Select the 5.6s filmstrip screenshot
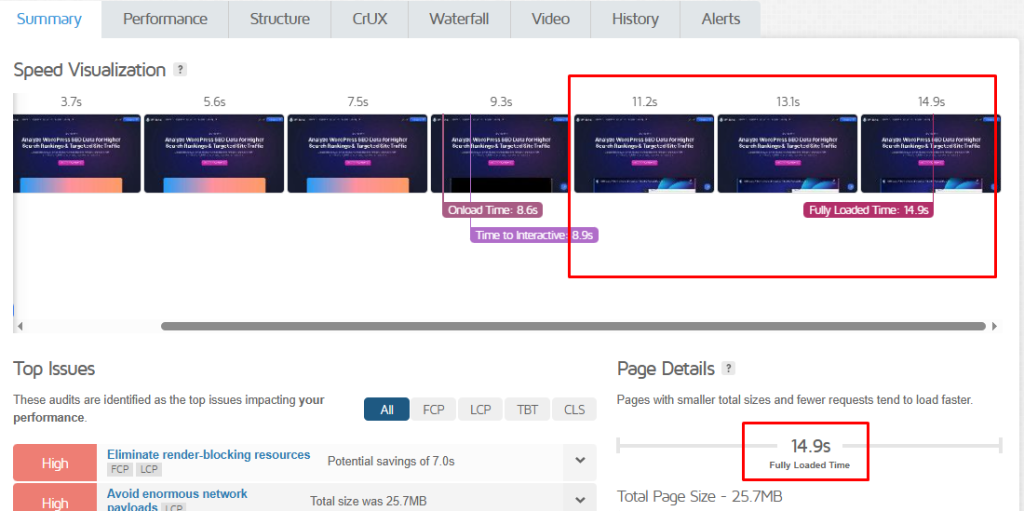The image size is (1024, 511). pos(214,154)
